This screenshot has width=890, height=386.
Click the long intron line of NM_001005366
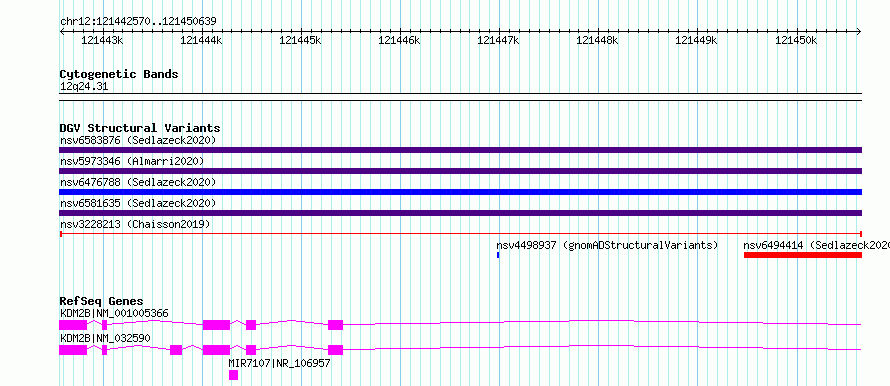[602, 322]
